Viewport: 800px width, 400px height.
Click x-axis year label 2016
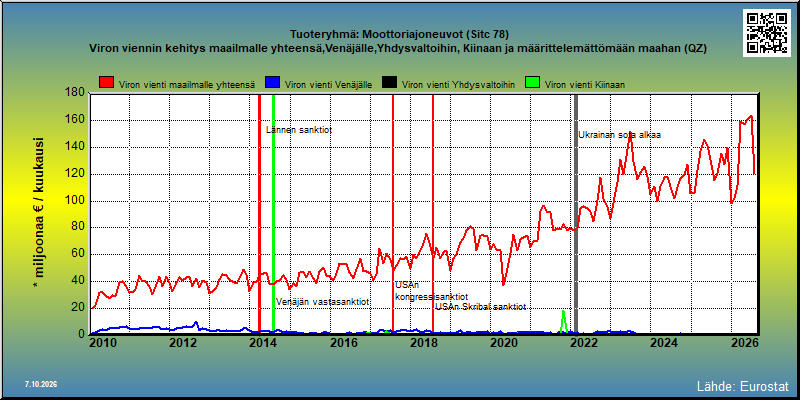click(x=342, y=343)
